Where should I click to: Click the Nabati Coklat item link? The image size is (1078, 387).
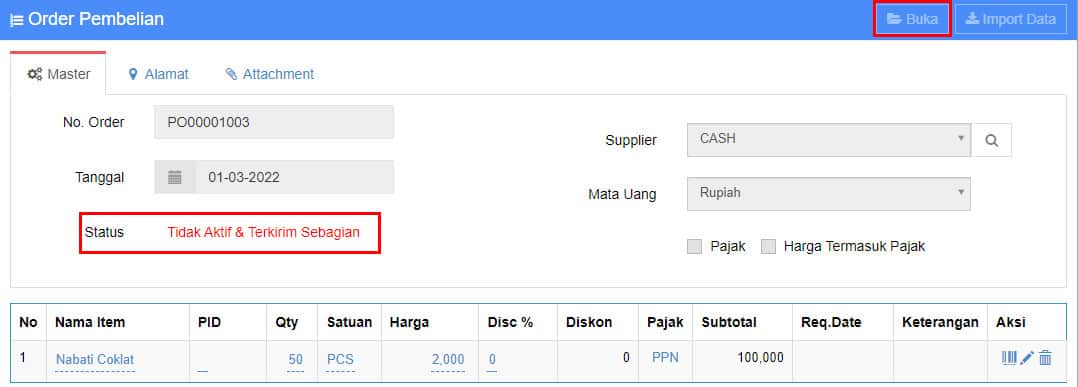pos(95,359)
